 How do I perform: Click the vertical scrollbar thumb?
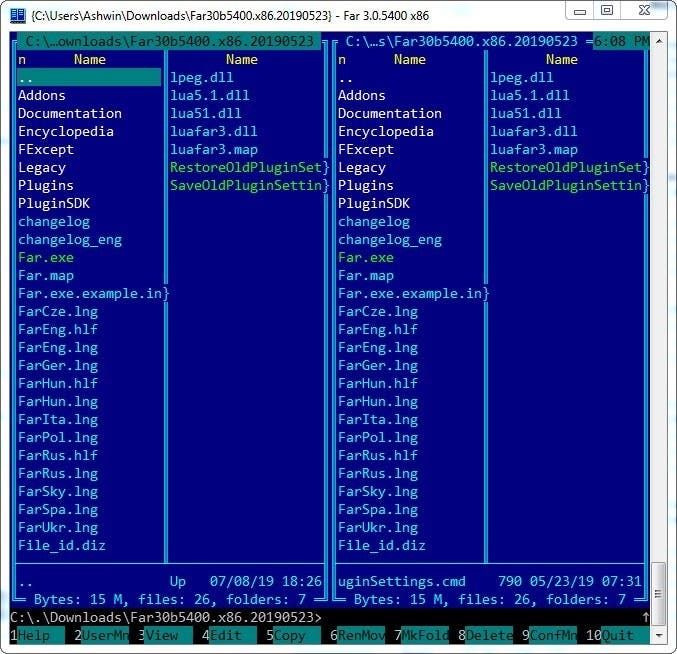pyautogui.click(x=658, y=594)
